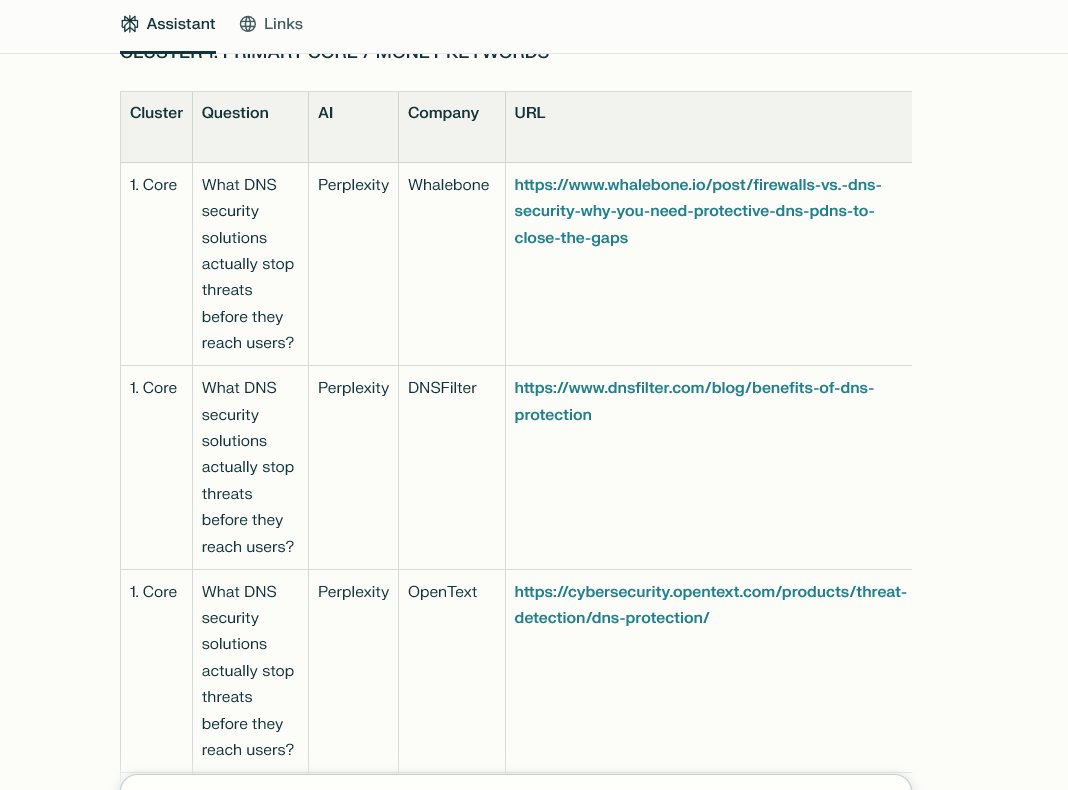Open the Whalebone firewalls vs DNS security link
The image size is (1068, 790).
coord(697,211)
